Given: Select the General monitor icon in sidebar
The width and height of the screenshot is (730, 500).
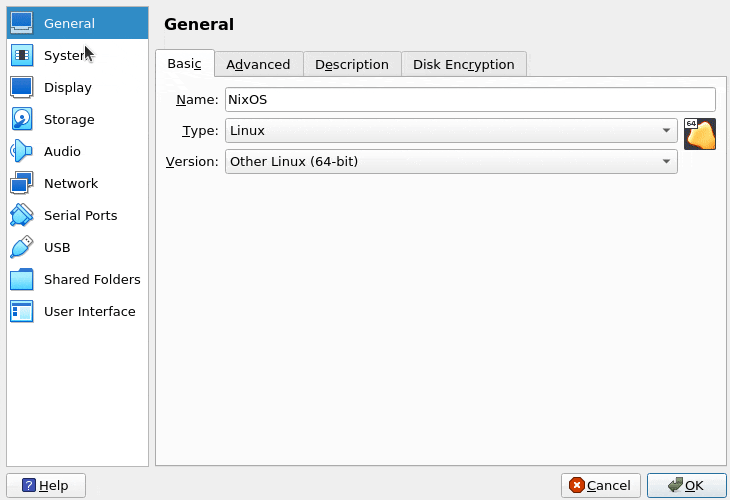Looking at the screenshot, I should point(22,23).
